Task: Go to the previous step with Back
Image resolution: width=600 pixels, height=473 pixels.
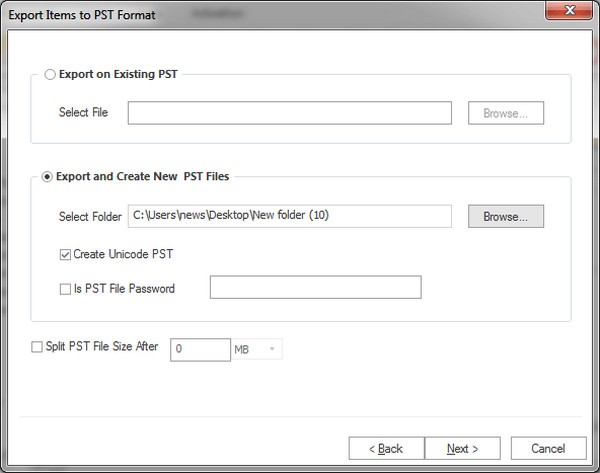Action: coord(386,448)
